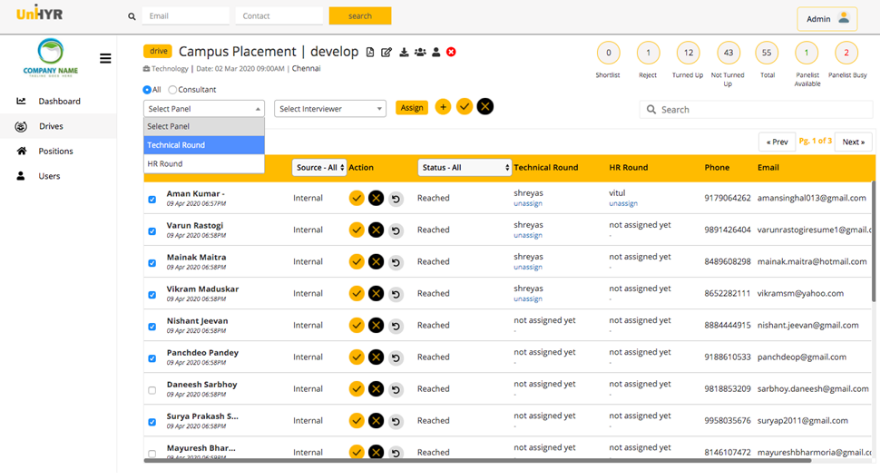The height and width of the screenshot is (473, 880).
Task: Uncheck Surya Prakash's checkbox
Action: (152, 422)
